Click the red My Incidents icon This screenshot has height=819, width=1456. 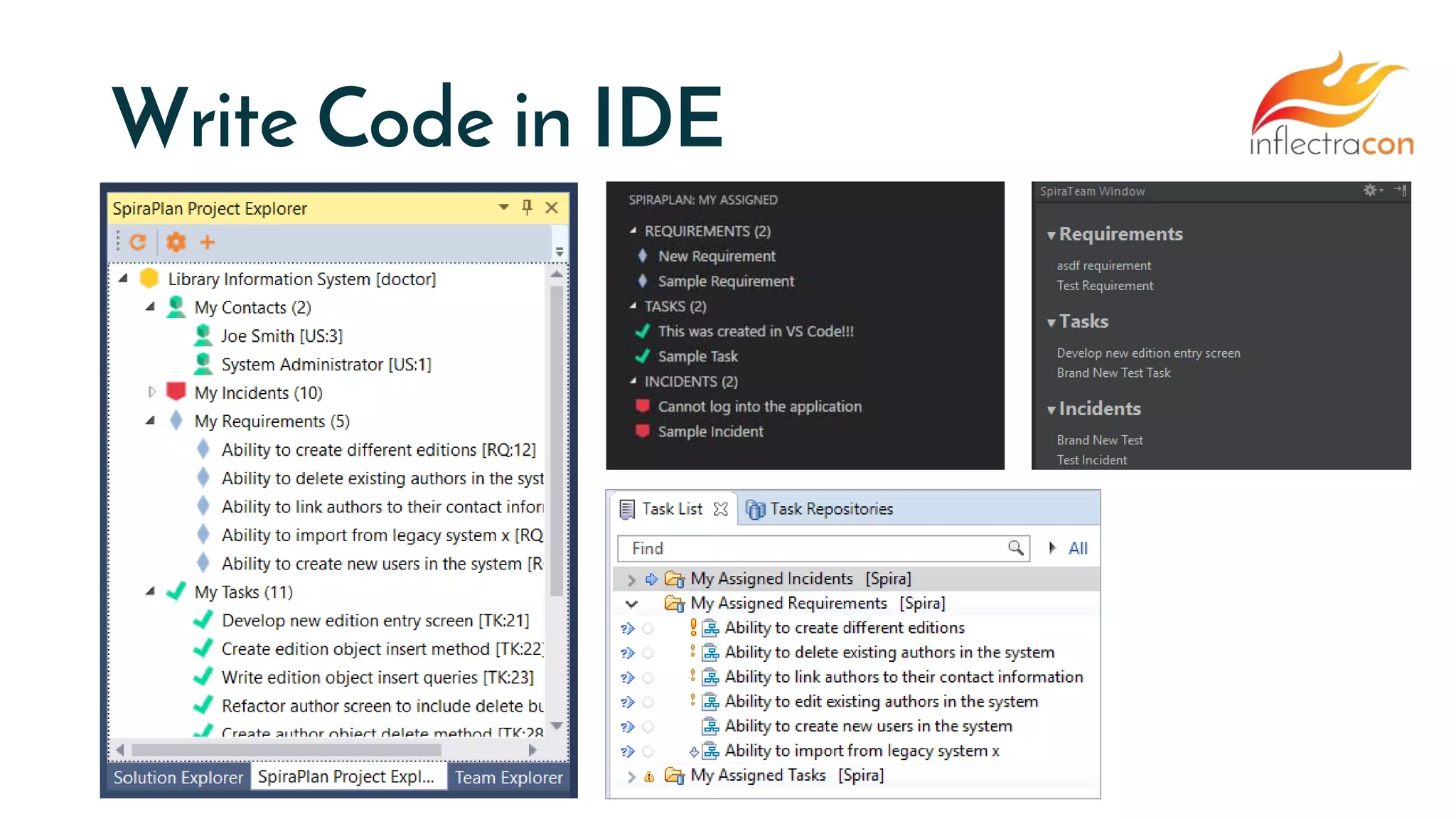pyautogui.click(x=176, y=391)
